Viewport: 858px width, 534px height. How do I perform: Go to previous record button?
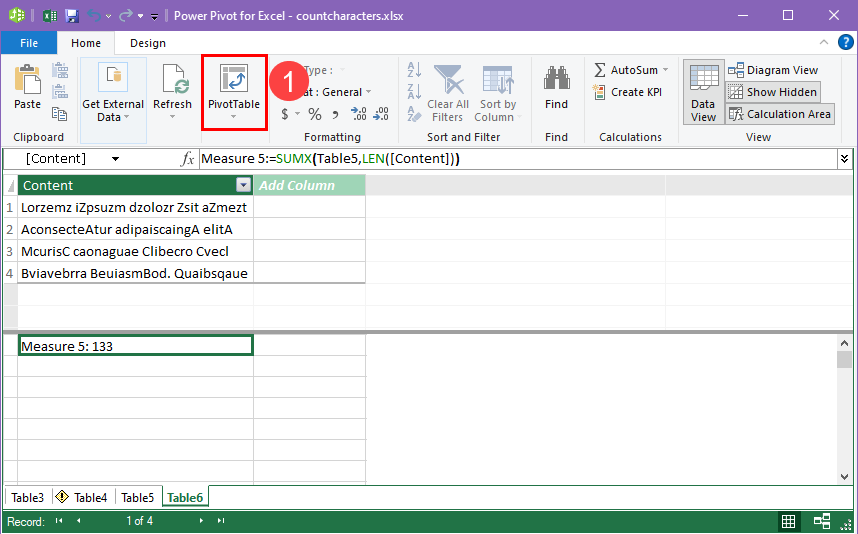79,521
